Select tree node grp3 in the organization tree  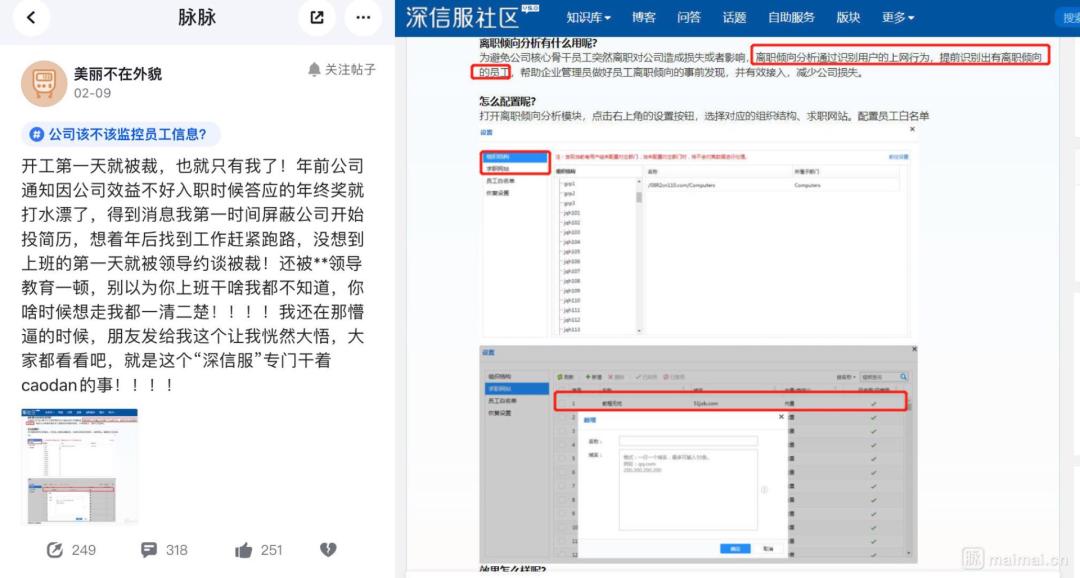pos(570,203)
